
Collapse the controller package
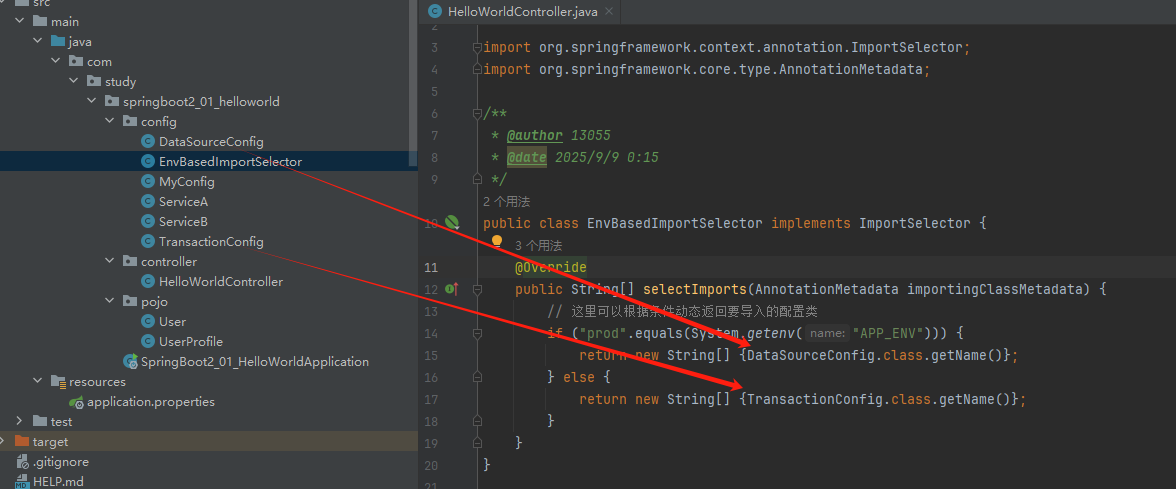point(110,261)
